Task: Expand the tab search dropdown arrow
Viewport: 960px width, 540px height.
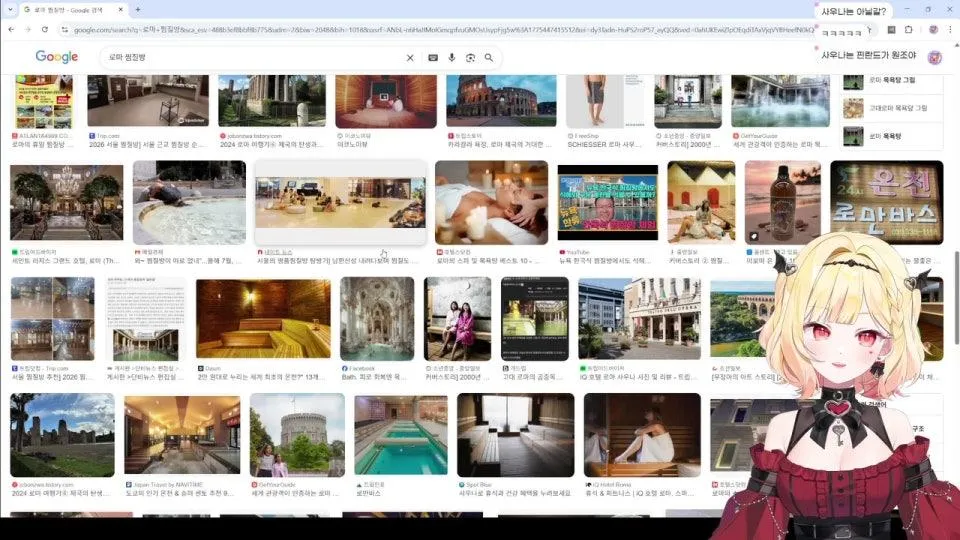Action: (12, 9)
